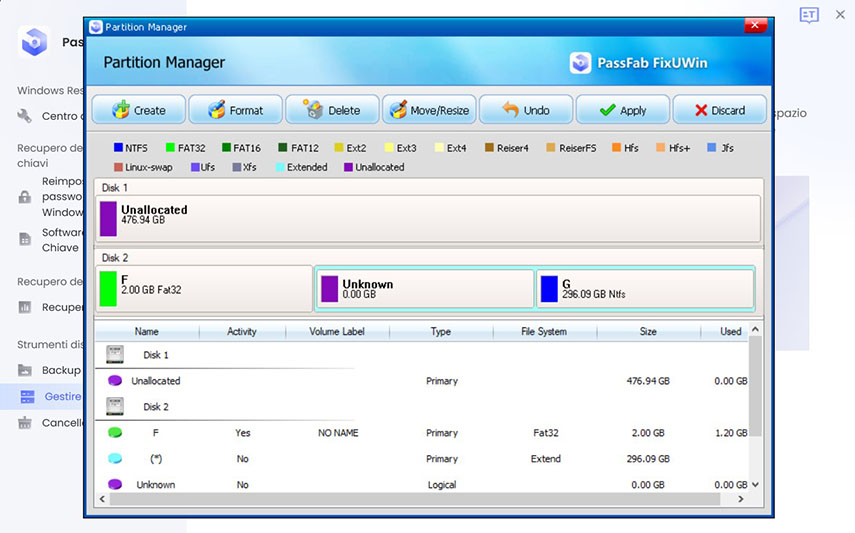Select the G 296.09 GB Ntfs partition block
The width and height of the screenshot is (855, 533).
644,289
